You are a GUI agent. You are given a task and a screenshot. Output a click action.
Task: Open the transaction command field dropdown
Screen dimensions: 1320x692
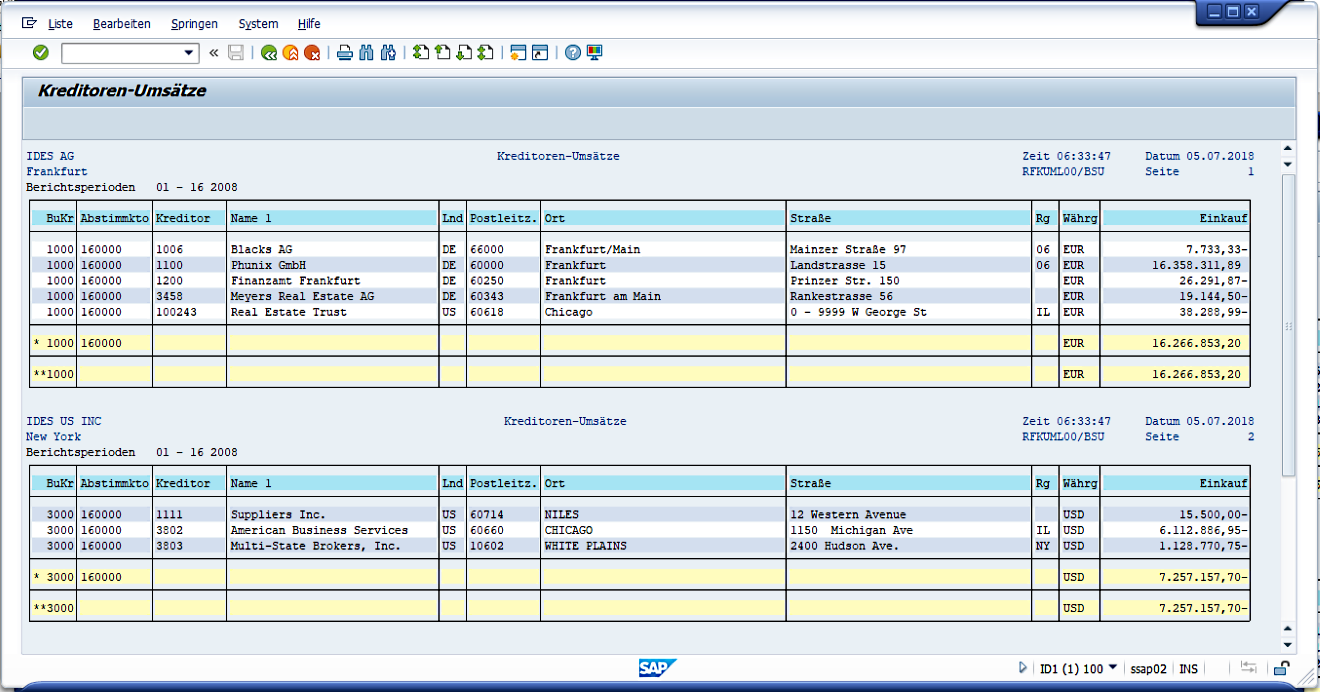point(189,53)
